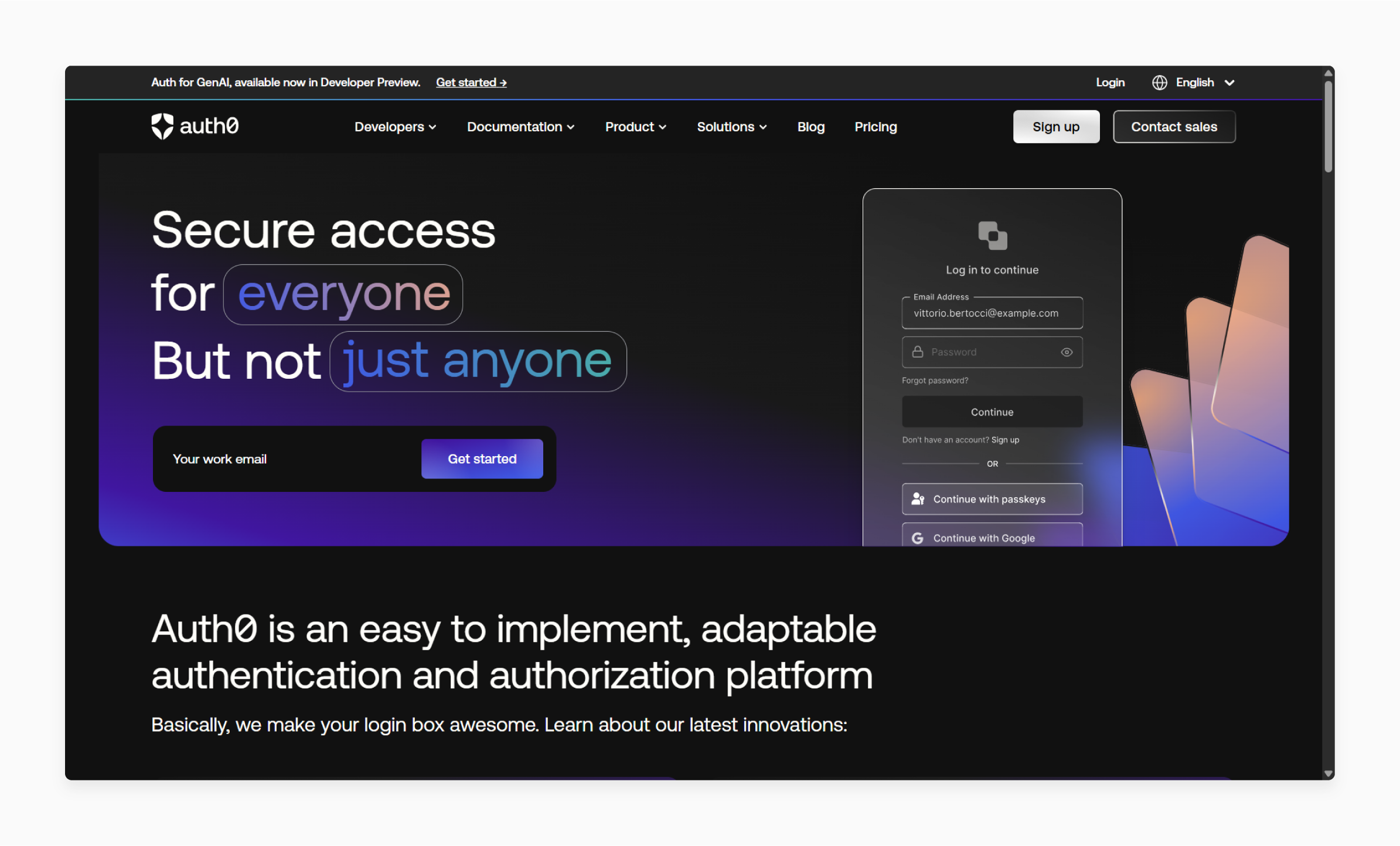Click the 'Auth for GenAI' banner text
This screenshot has height=846, width=1400.
[285, 83]
